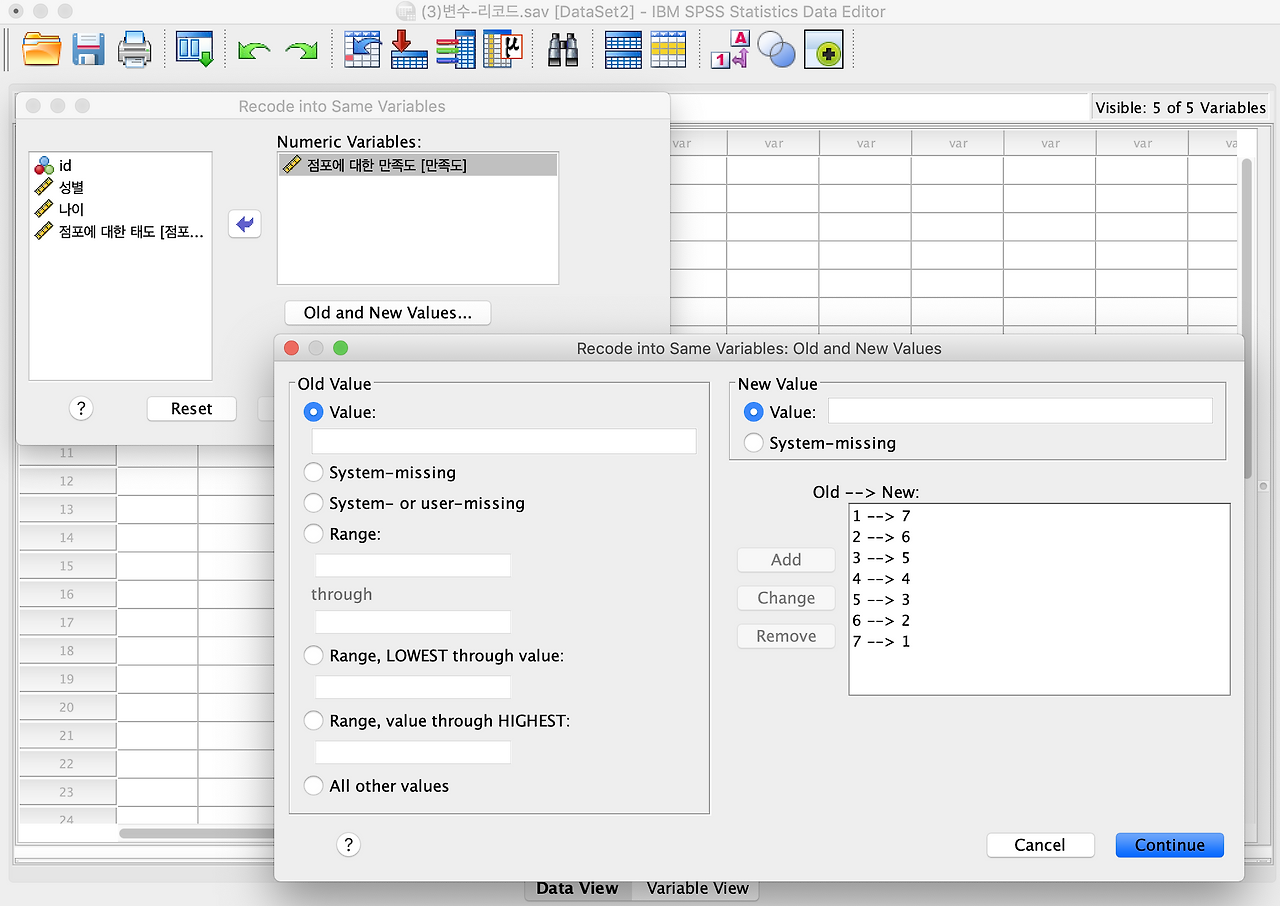Select Old Value System-missing option
Viewport: 1280px width, 906px height.
(x=314, y=473)
